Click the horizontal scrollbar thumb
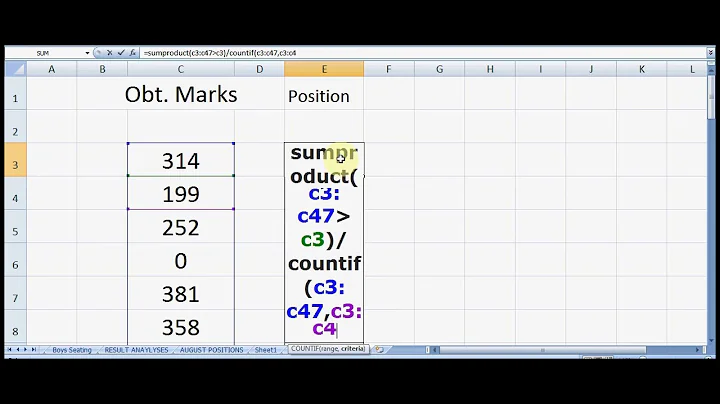Viewport: 720px width, 404px height. click(542, 350)
